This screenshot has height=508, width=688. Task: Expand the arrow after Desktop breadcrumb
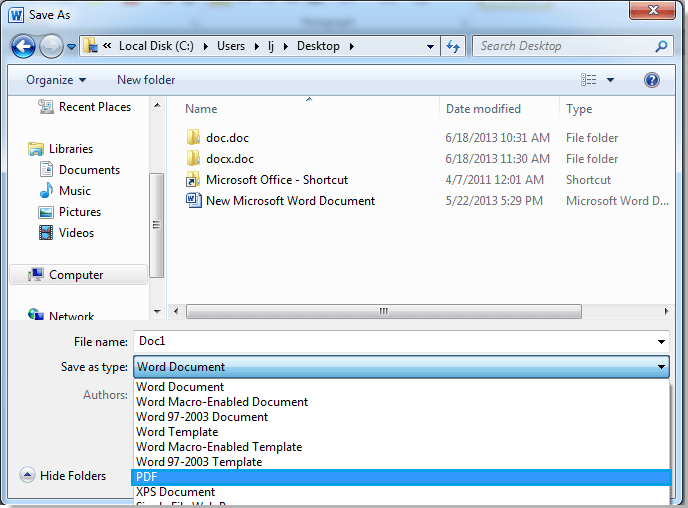click(351, 46)
